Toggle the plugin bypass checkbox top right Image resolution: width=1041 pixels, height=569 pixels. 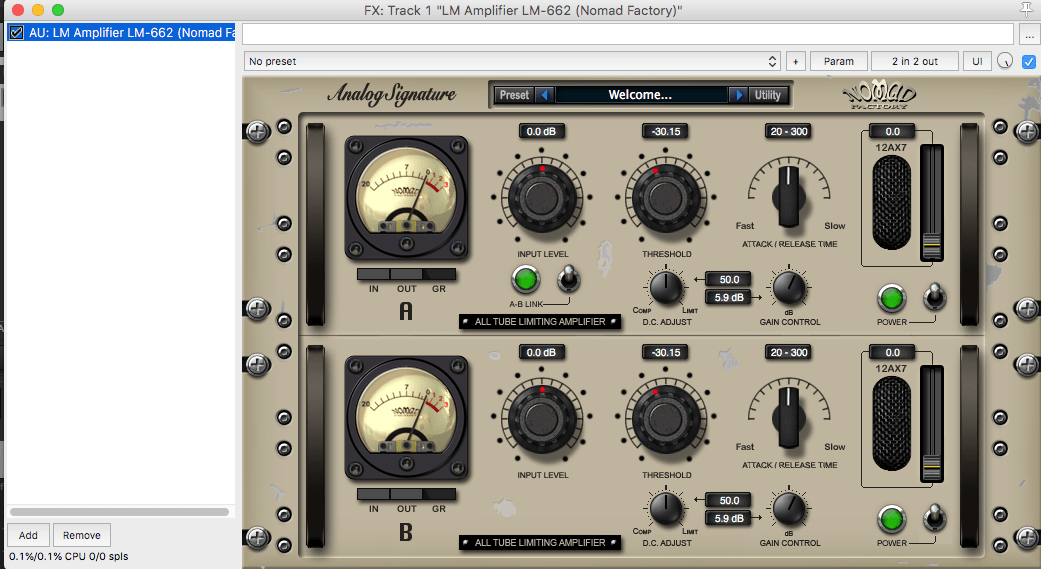click(1028, 61)
